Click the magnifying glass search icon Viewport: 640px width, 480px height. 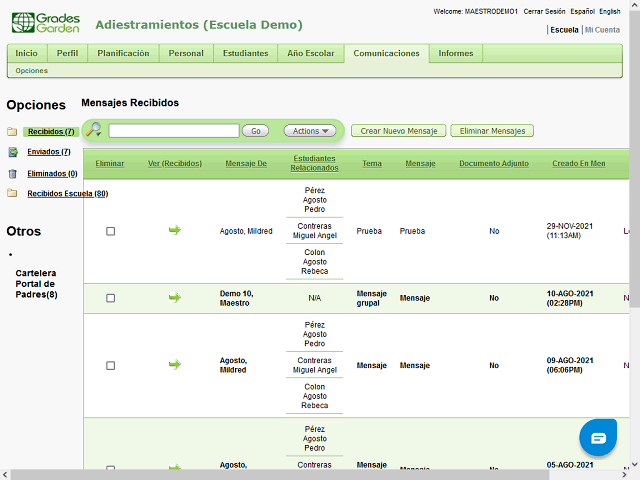pyautogui.click(x=94, y=130)
